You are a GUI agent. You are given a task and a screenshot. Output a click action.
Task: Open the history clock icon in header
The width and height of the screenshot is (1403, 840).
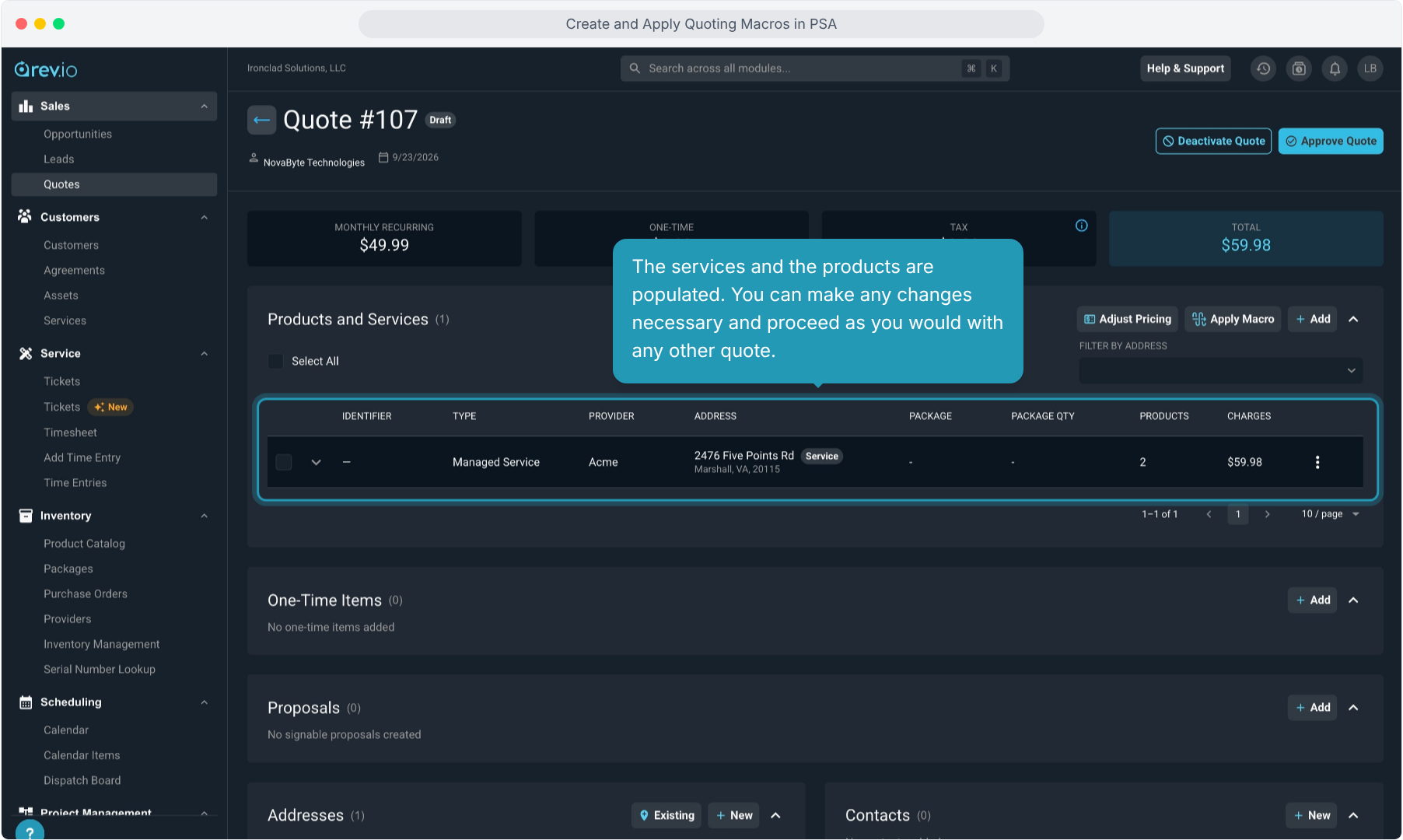point(1263,68)
